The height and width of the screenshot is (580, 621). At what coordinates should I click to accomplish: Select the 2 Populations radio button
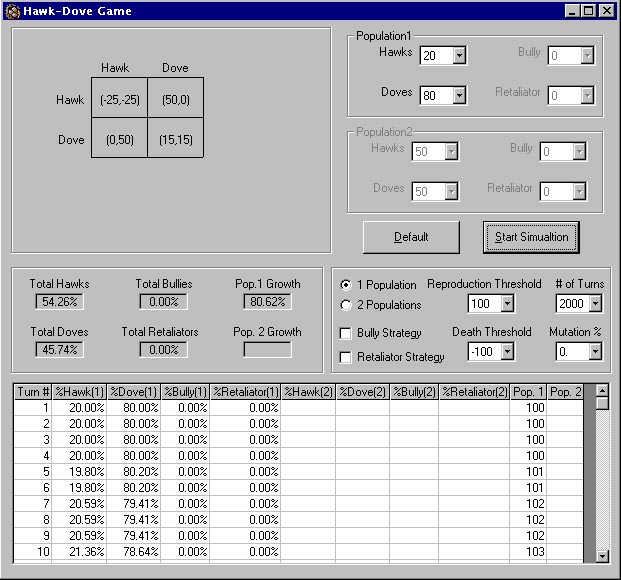(x=346, y=305)
